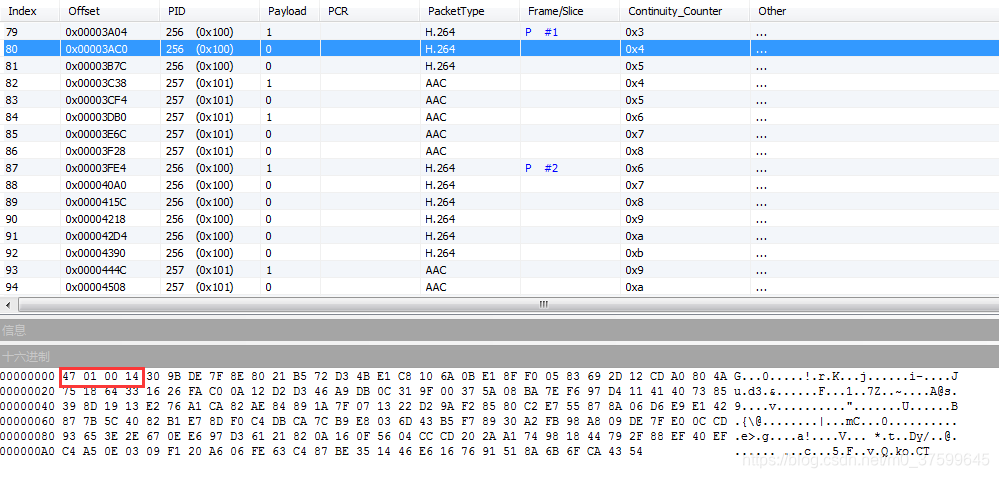Select the highlighted row index 80
This screenshot has height=478, width=999.
coord(500,49)
